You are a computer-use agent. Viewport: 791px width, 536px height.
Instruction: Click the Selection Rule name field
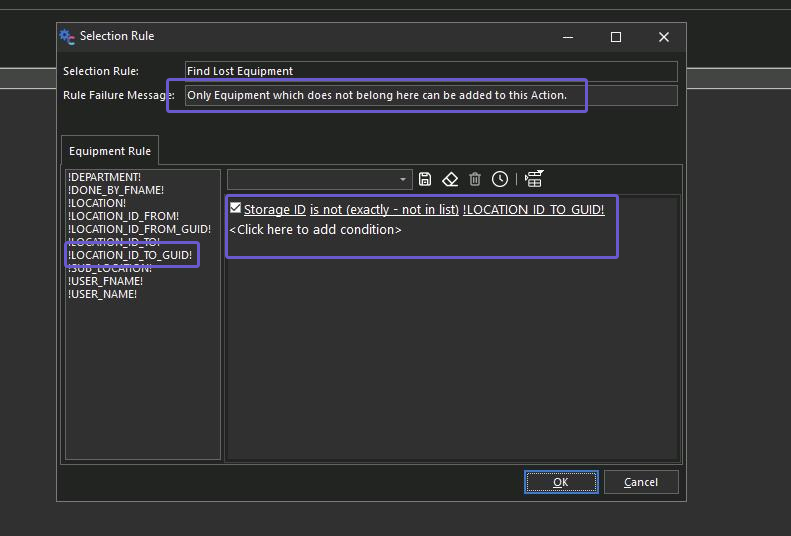430,71
